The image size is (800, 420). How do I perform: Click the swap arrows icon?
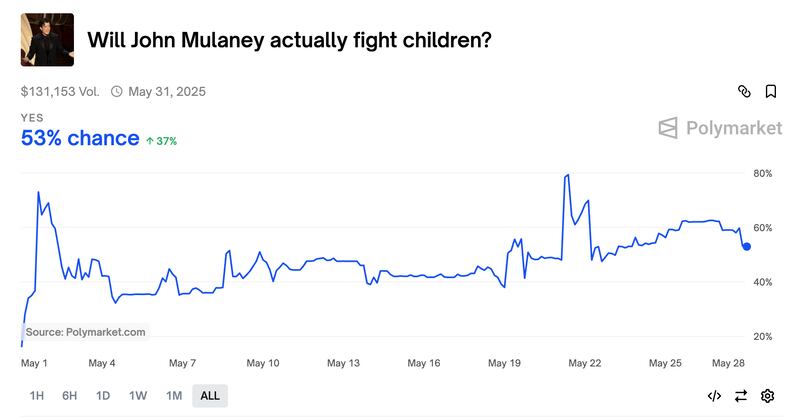click(x=741, y=396)
